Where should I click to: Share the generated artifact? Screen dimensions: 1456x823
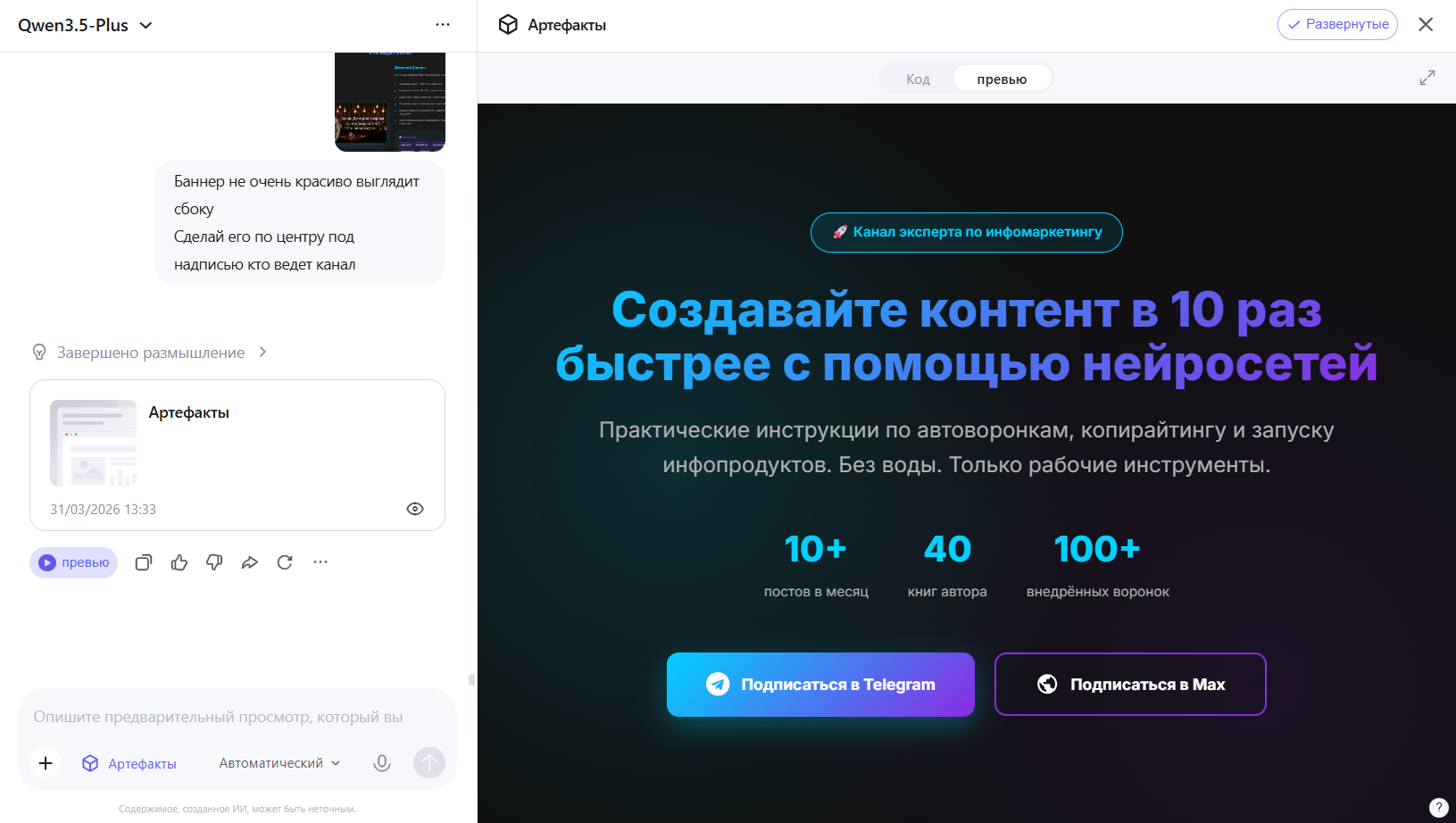pos(250,562)
